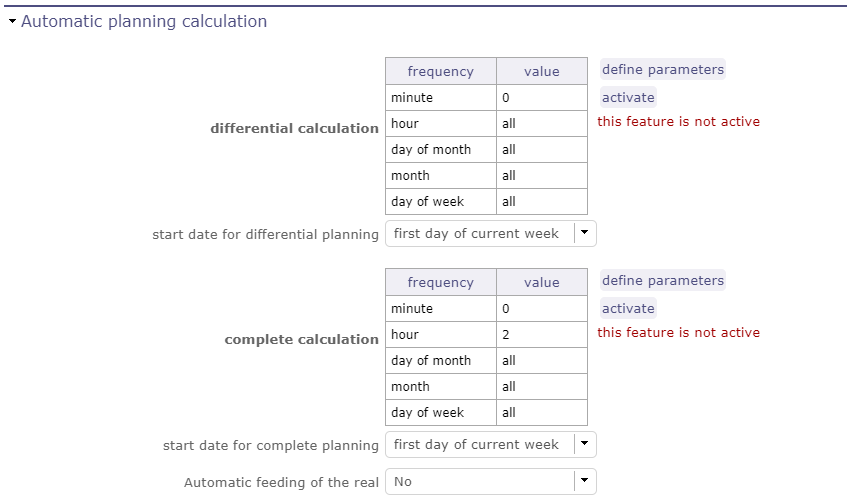Click the value header in complete table

click(x=541, y=283)
